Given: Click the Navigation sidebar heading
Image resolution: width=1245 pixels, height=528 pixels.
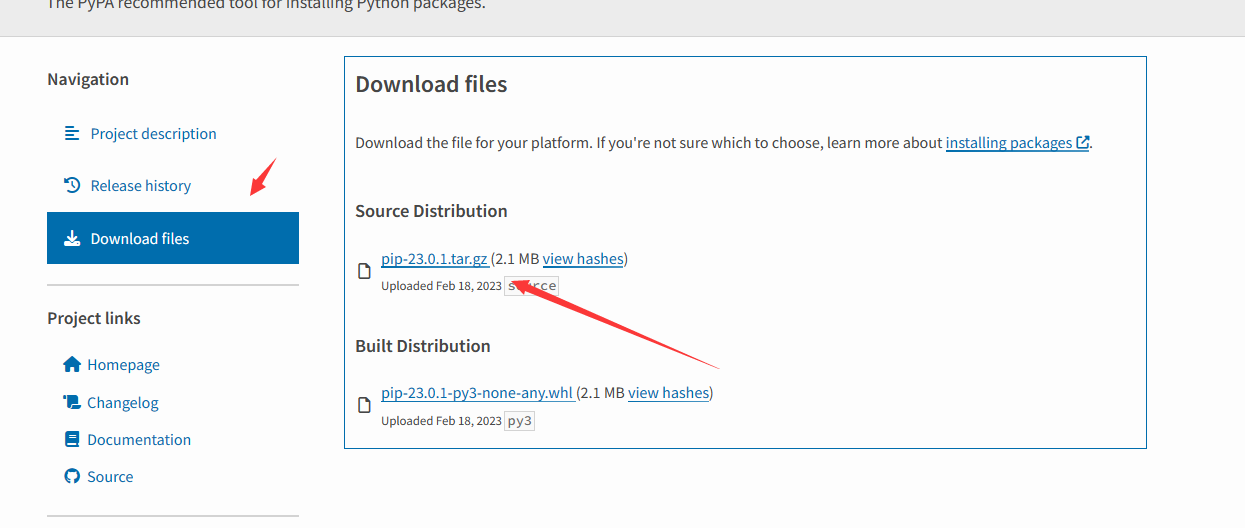Looking at the screenshot, I should point(88,79).
